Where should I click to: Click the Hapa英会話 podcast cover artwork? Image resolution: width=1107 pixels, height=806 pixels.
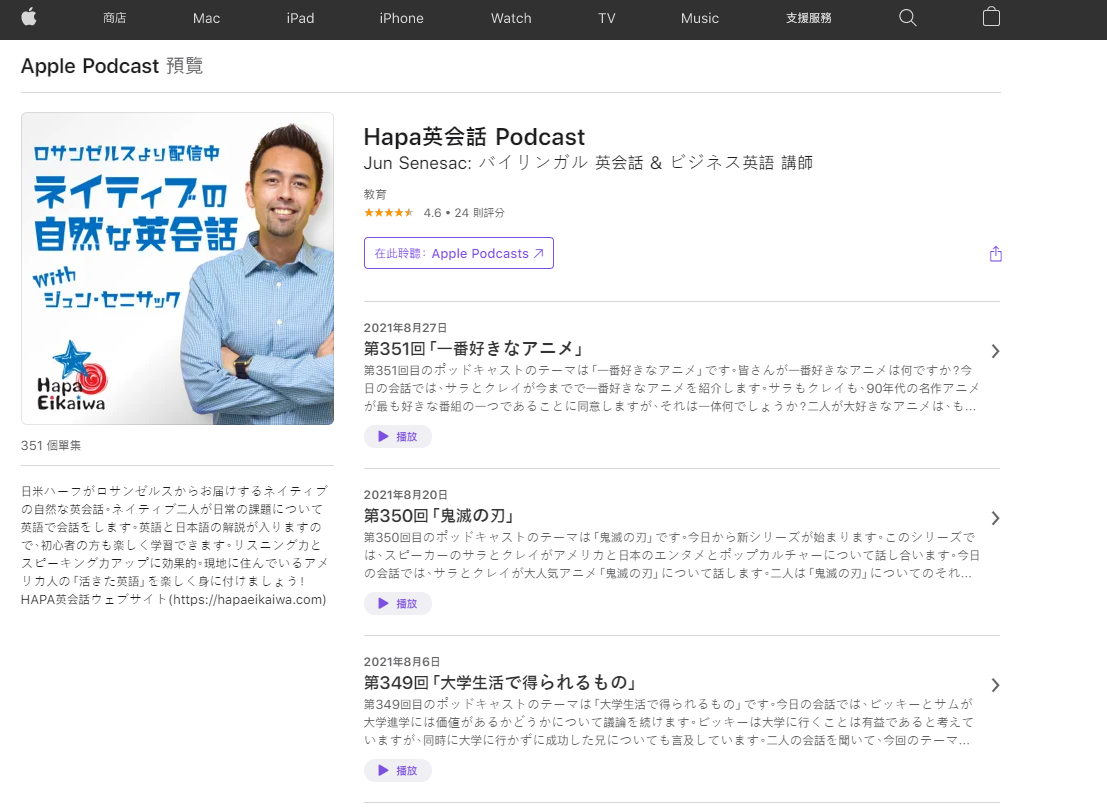pos(177,268)
